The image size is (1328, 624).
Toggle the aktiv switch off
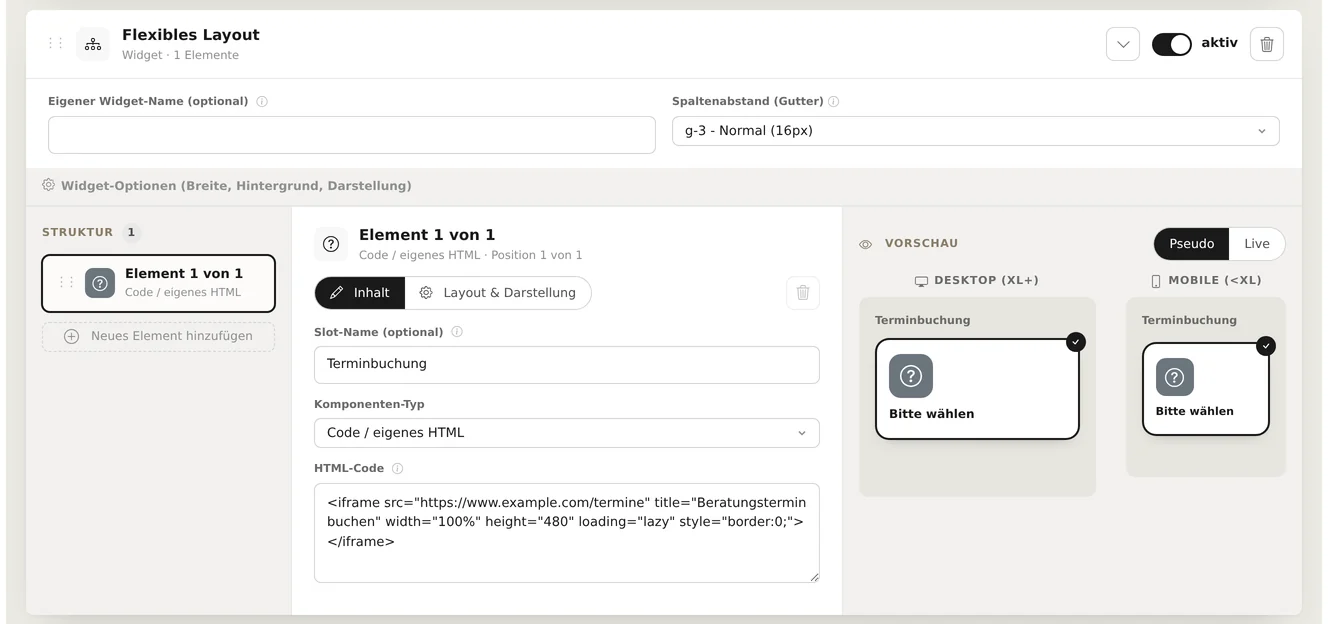click(x=1171, y=44)
